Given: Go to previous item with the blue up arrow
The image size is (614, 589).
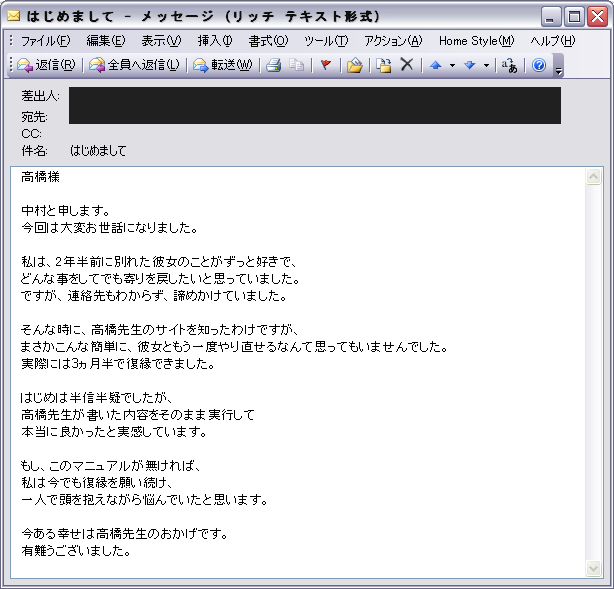Looking at the screenshot, I should (x=435, y=65).
